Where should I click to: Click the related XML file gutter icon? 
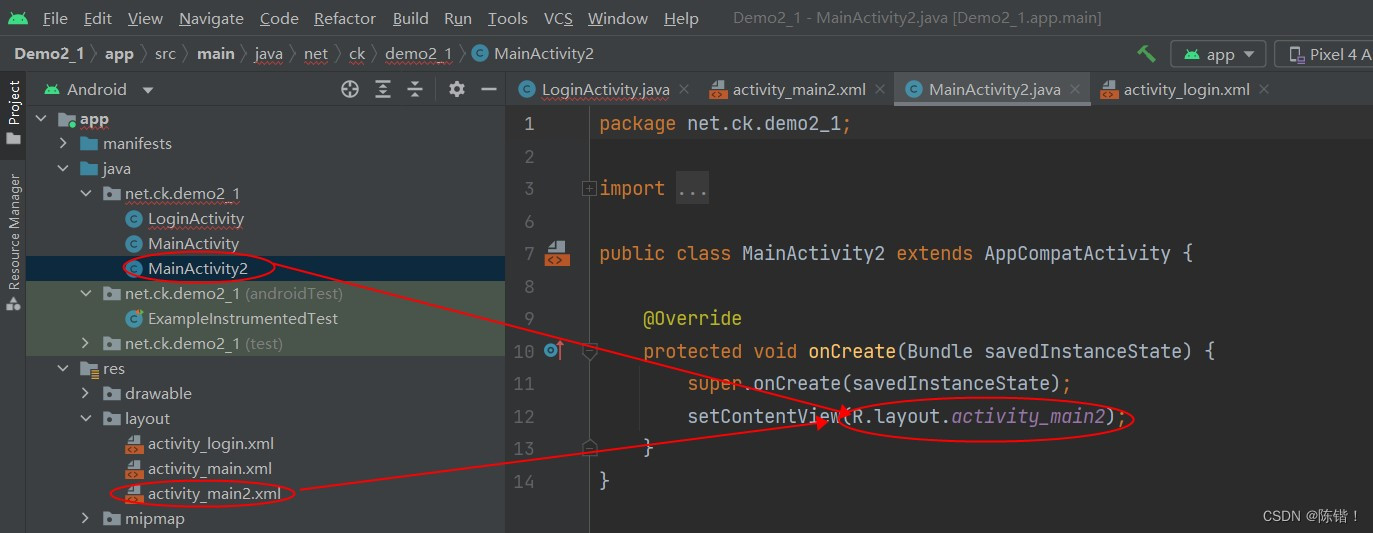click(x=557, y=253)
